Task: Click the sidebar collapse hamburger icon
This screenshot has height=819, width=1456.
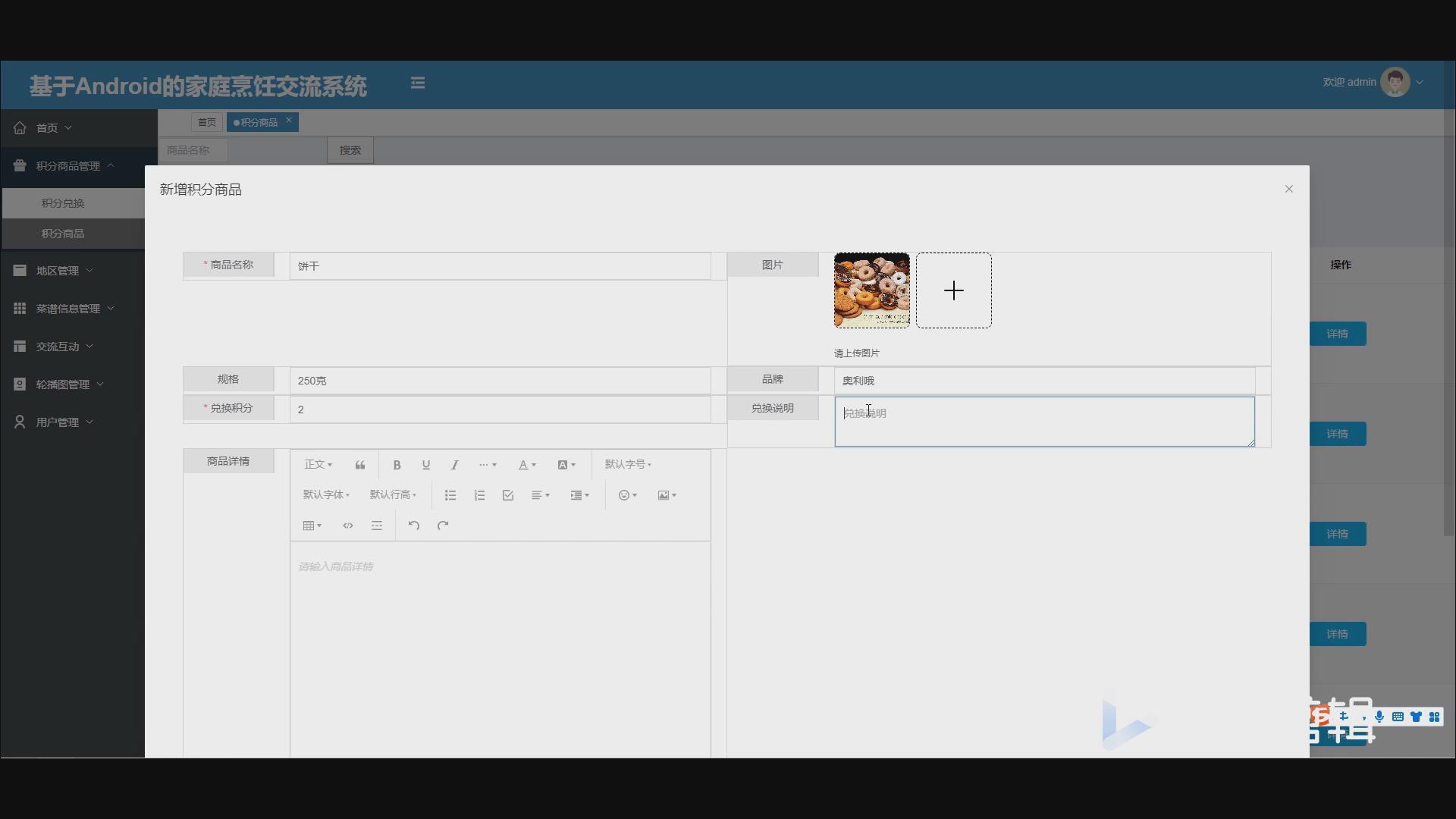Action: coord(418,83)
